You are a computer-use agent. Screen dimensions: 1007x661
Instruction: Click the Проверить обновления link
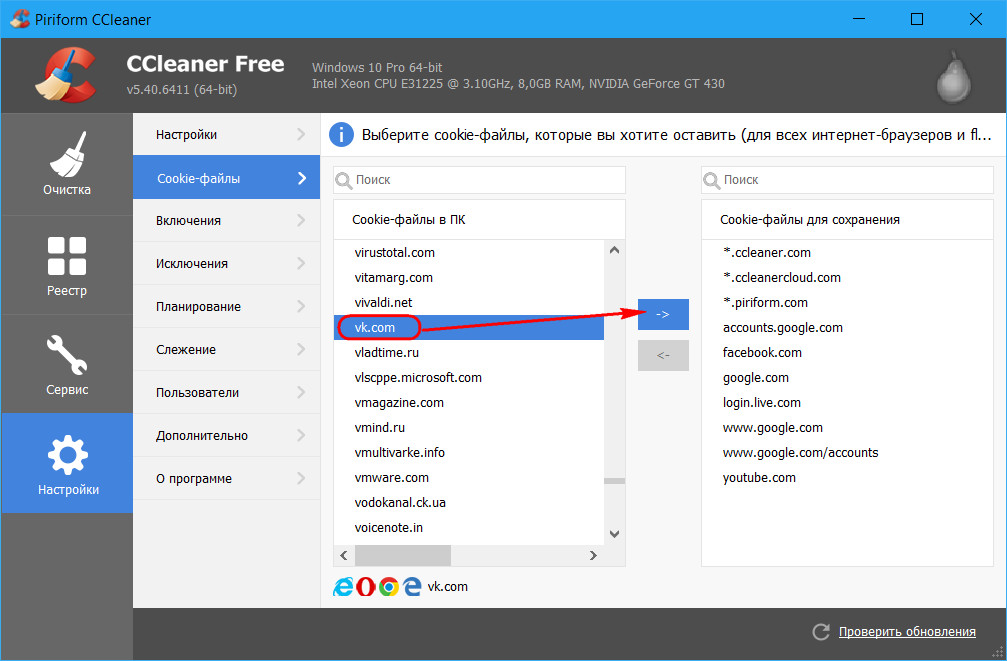point(907,632)
